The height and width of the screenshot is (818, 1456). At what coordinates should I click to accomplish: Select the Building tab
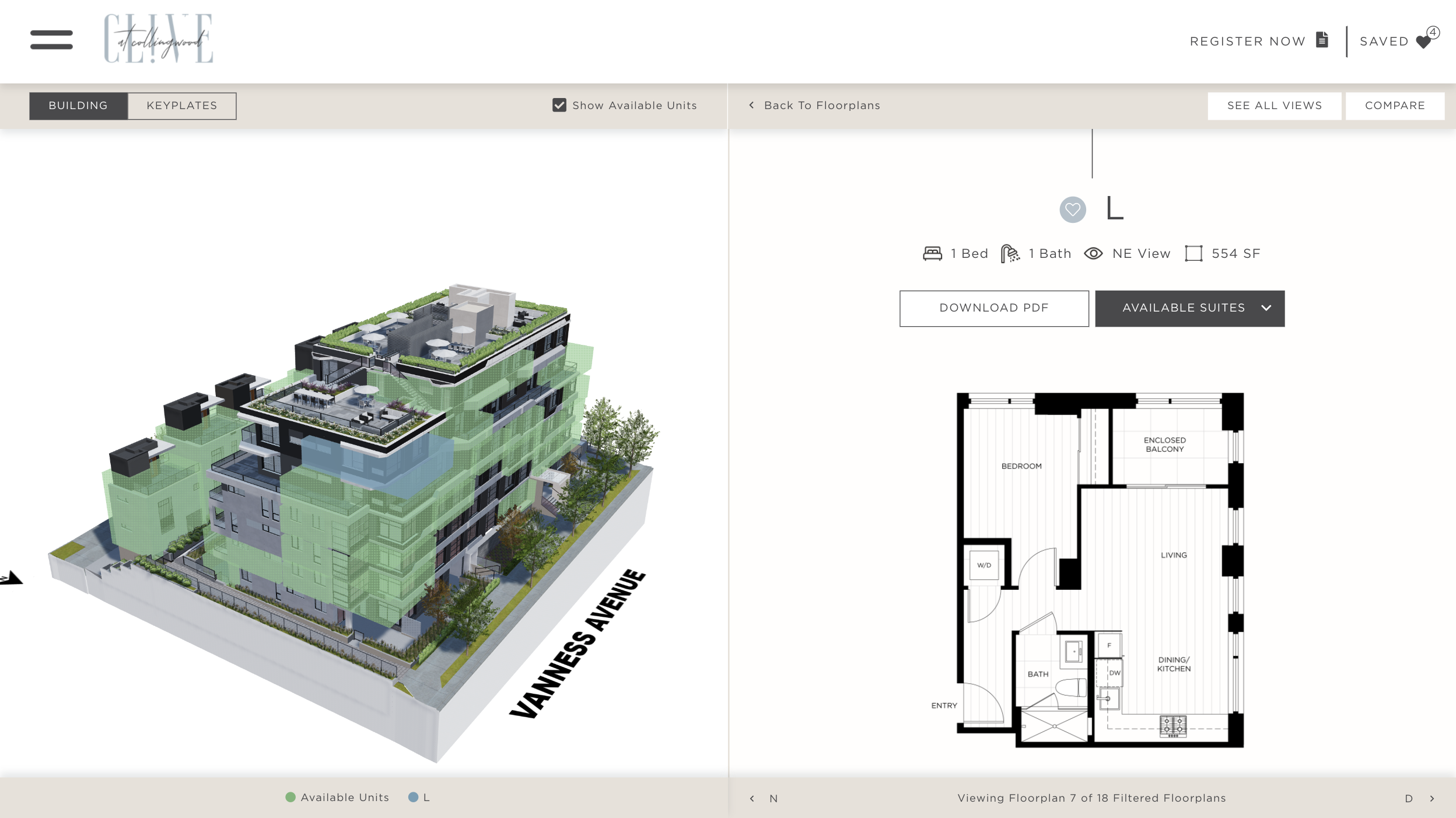pyautogui.click(x=78, y=106)
